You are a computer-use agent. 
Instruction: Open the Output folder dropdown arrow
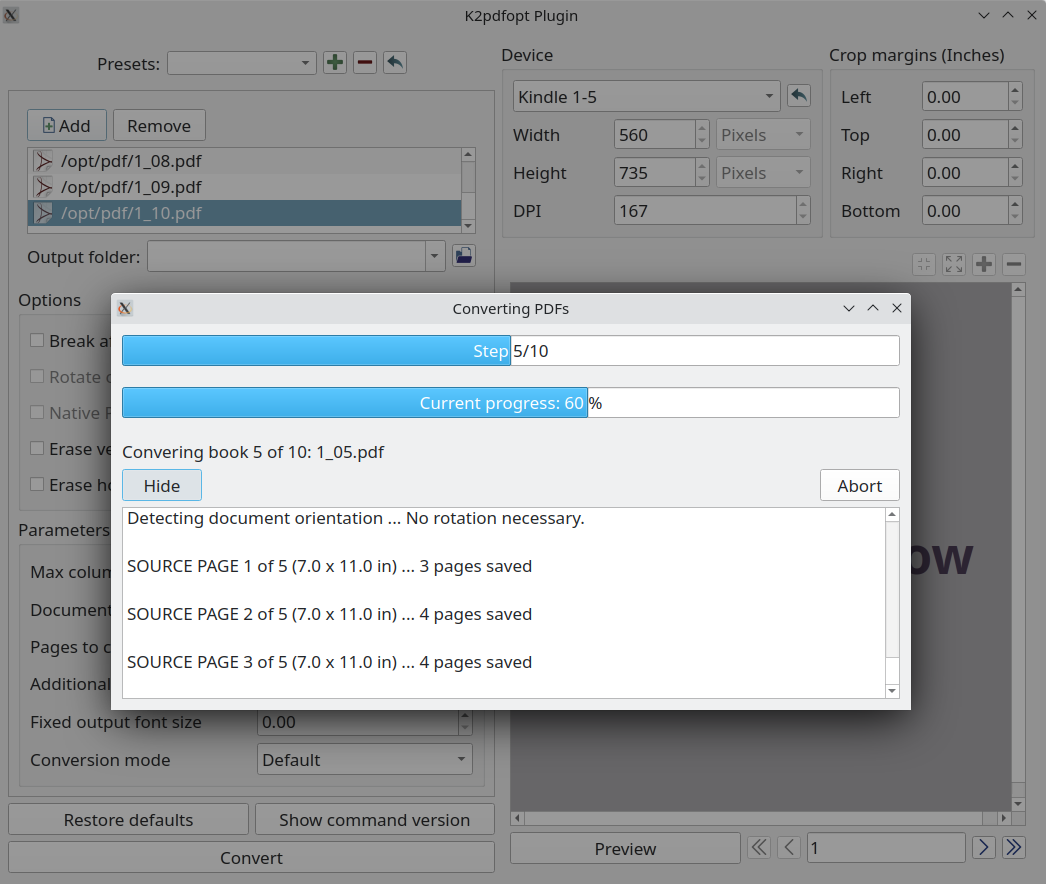(x=435, y=256)
